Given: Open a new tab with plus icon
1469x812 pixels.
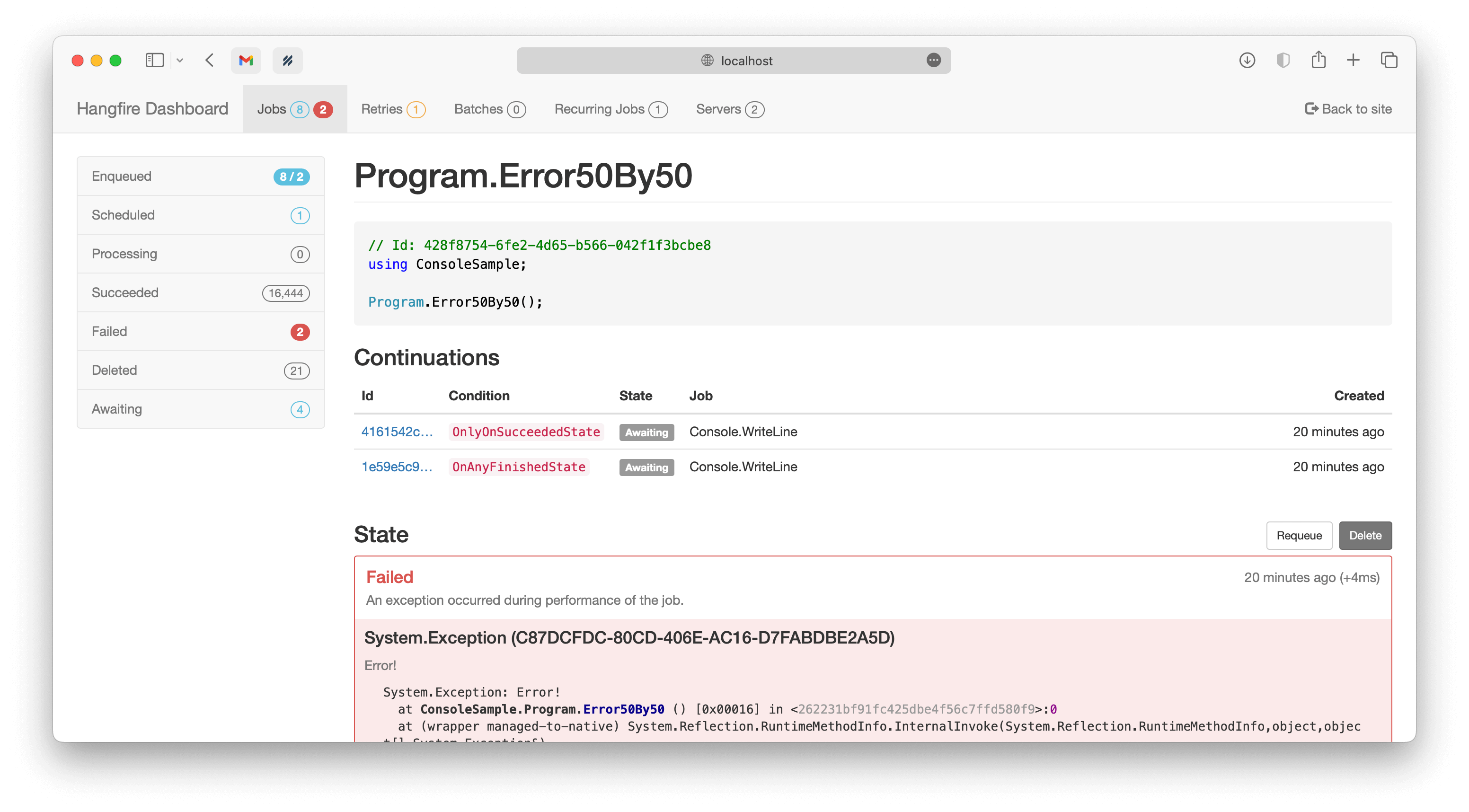Looking at the screenshot, I should point(1353,60).
